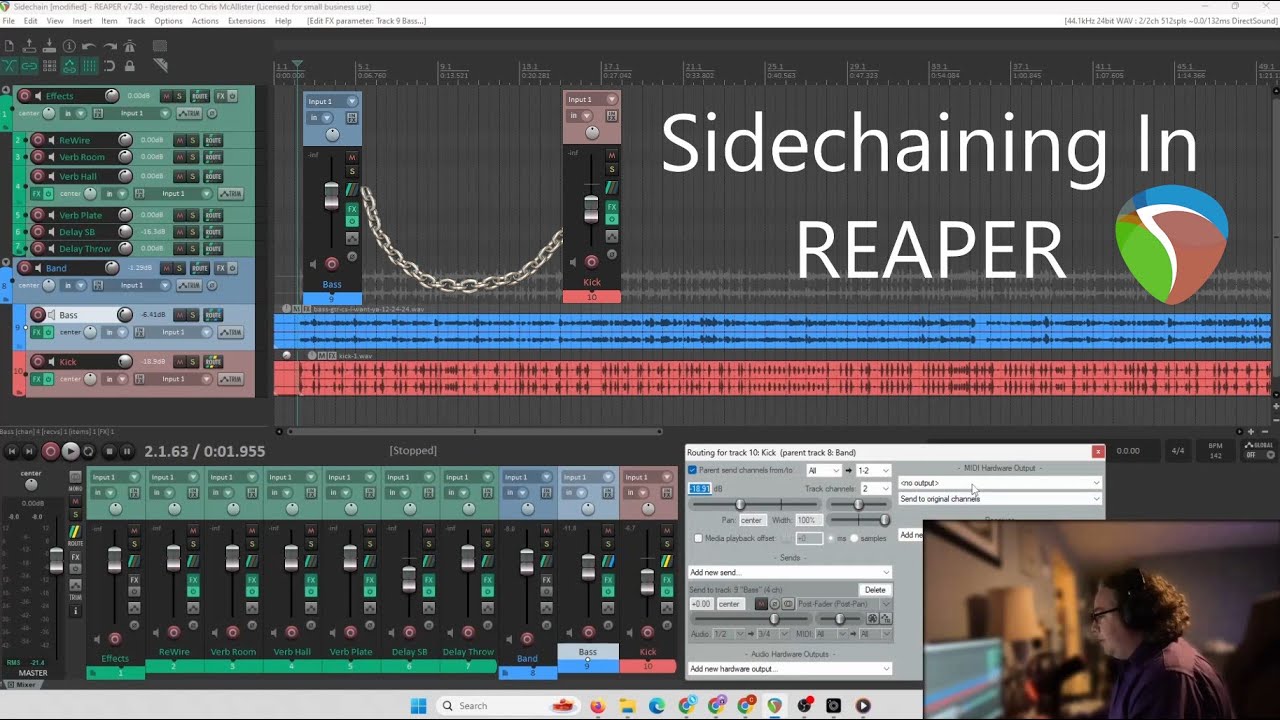Click the Undo arrow in the toolbar
The height and width of the screenshot is (720, 1280).
(x=89, y=46)
